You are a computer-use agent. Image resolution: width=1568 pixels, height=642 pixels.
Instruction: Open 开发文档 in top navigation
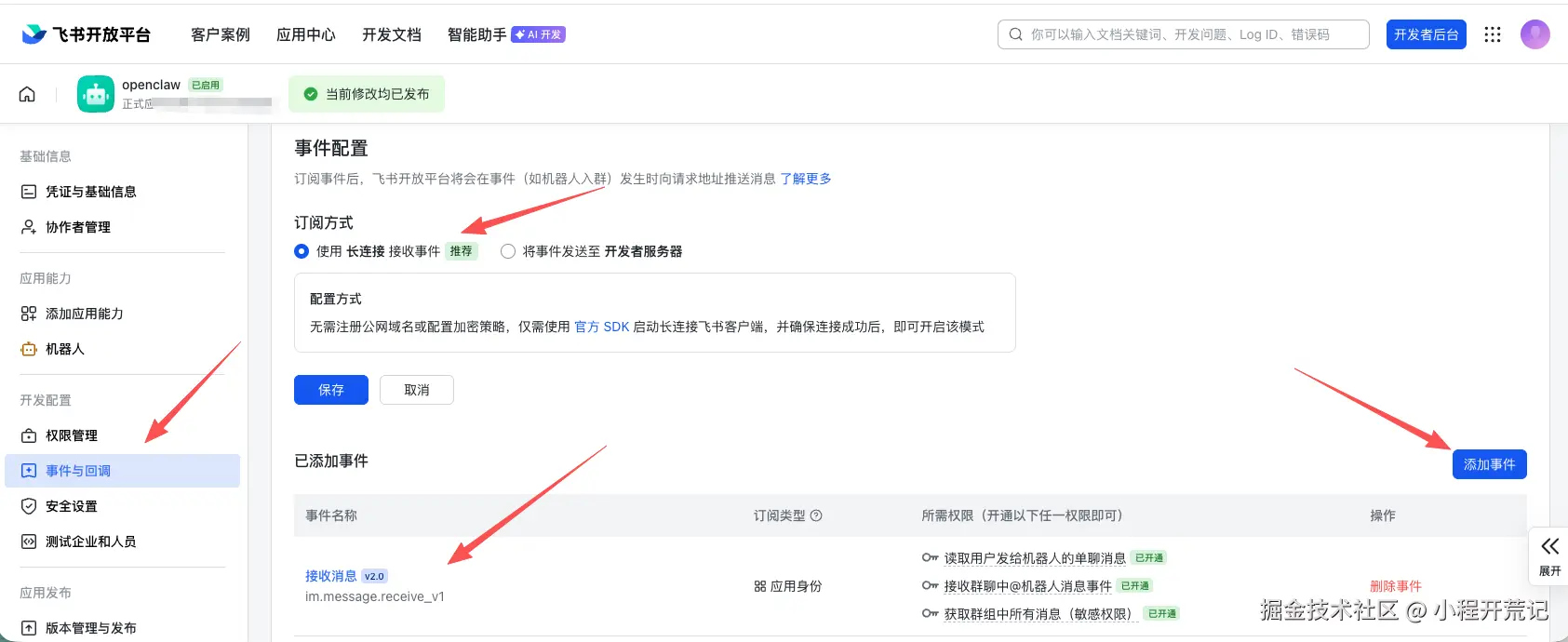392,34
